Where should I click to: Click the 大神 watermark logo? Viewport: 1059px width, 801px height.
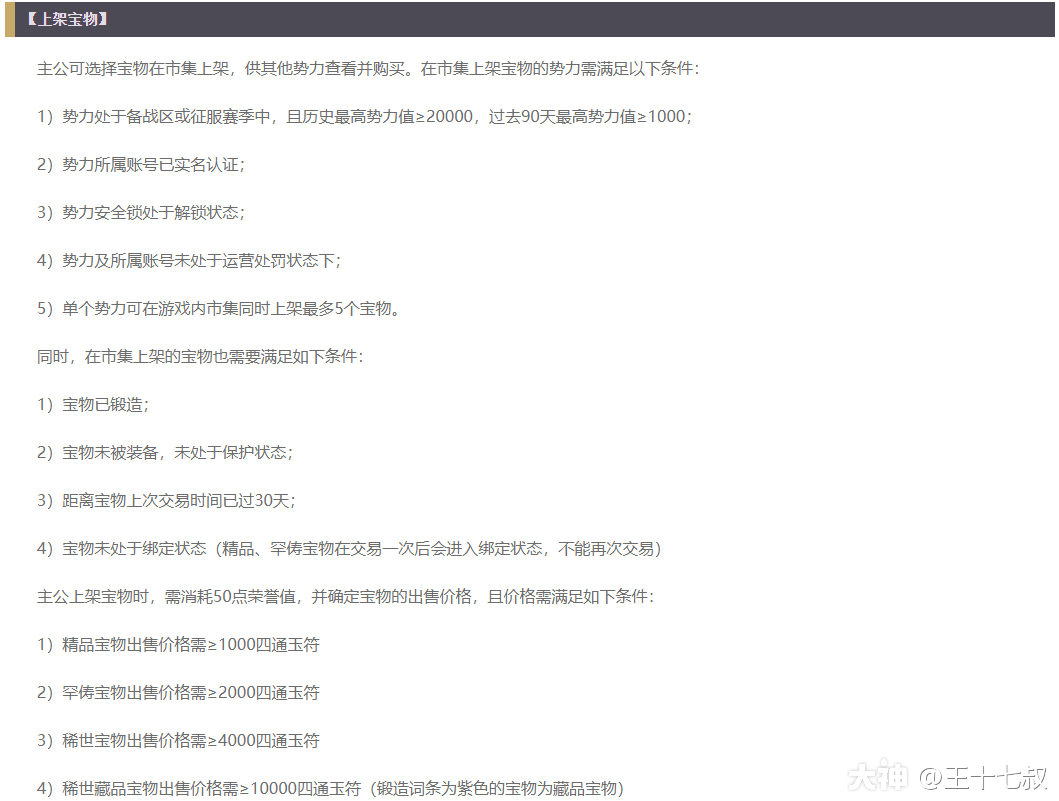click(877, 777)
